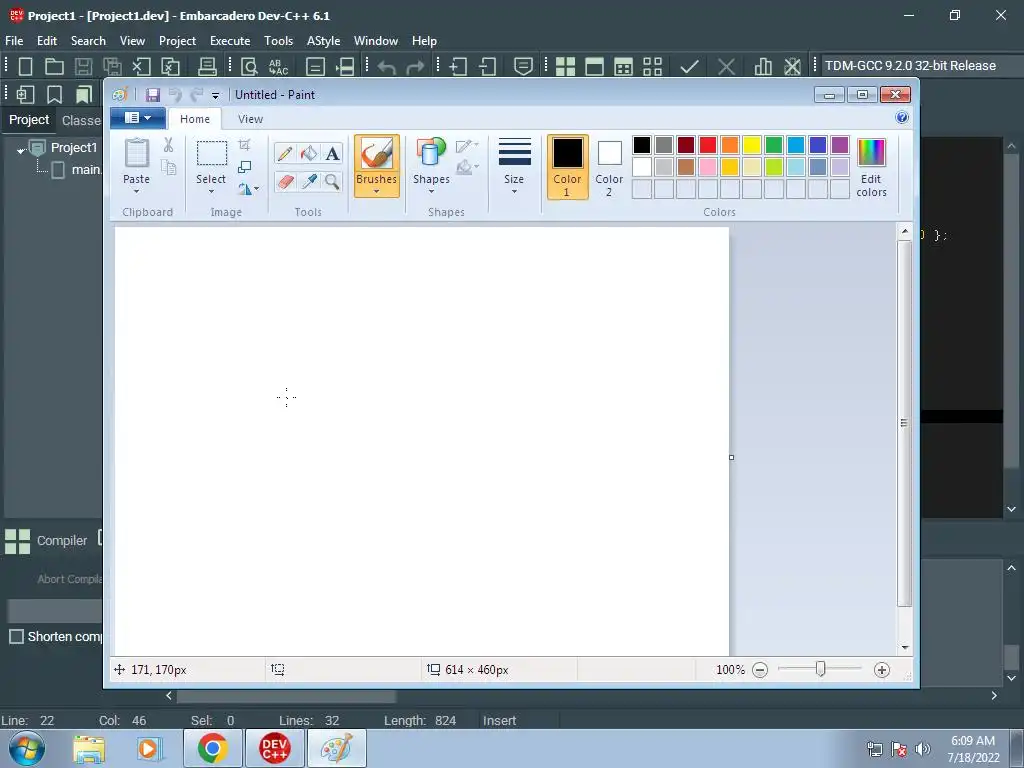Click the Brushes tool icon

click(x=377, y=154)
